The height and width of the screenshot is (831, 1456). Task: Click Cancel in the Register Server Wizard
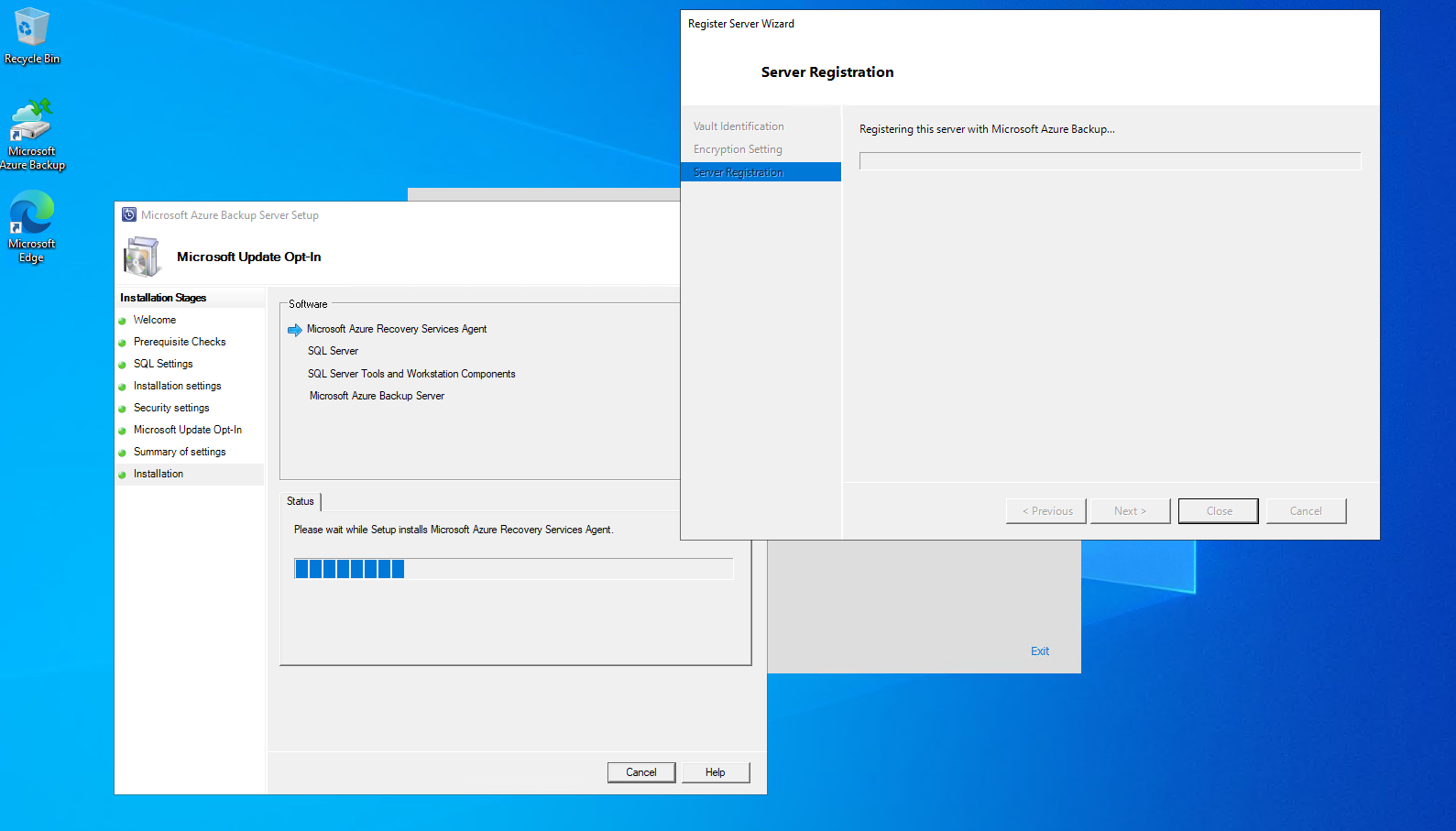1306,511
